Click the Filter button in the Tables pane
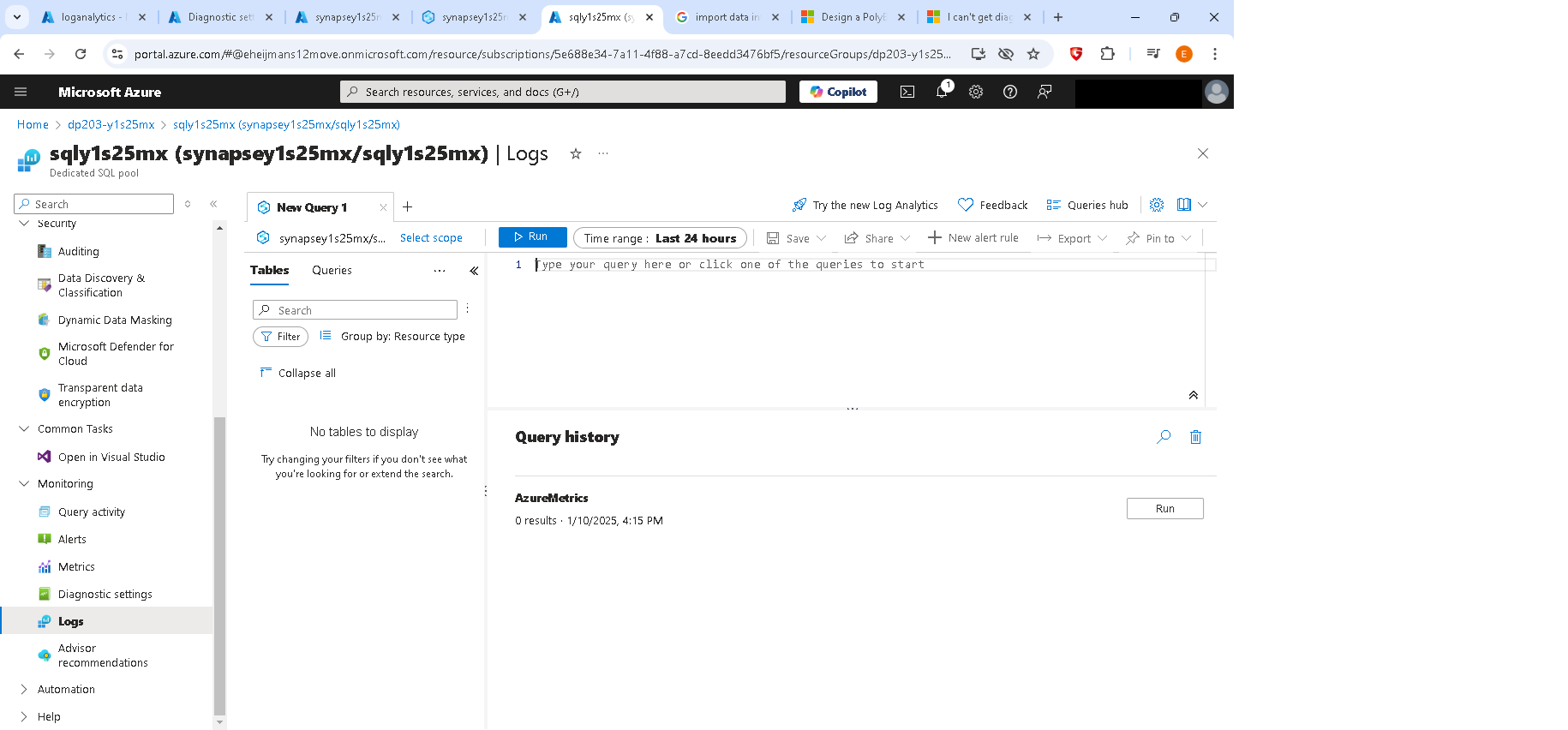The height and width of the screenshot is (730, 1568). [x=280, y=337]
